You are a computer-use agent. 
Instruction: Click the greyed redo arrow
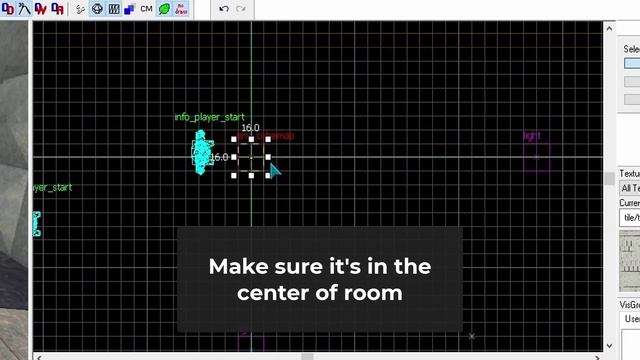point(241,9)
